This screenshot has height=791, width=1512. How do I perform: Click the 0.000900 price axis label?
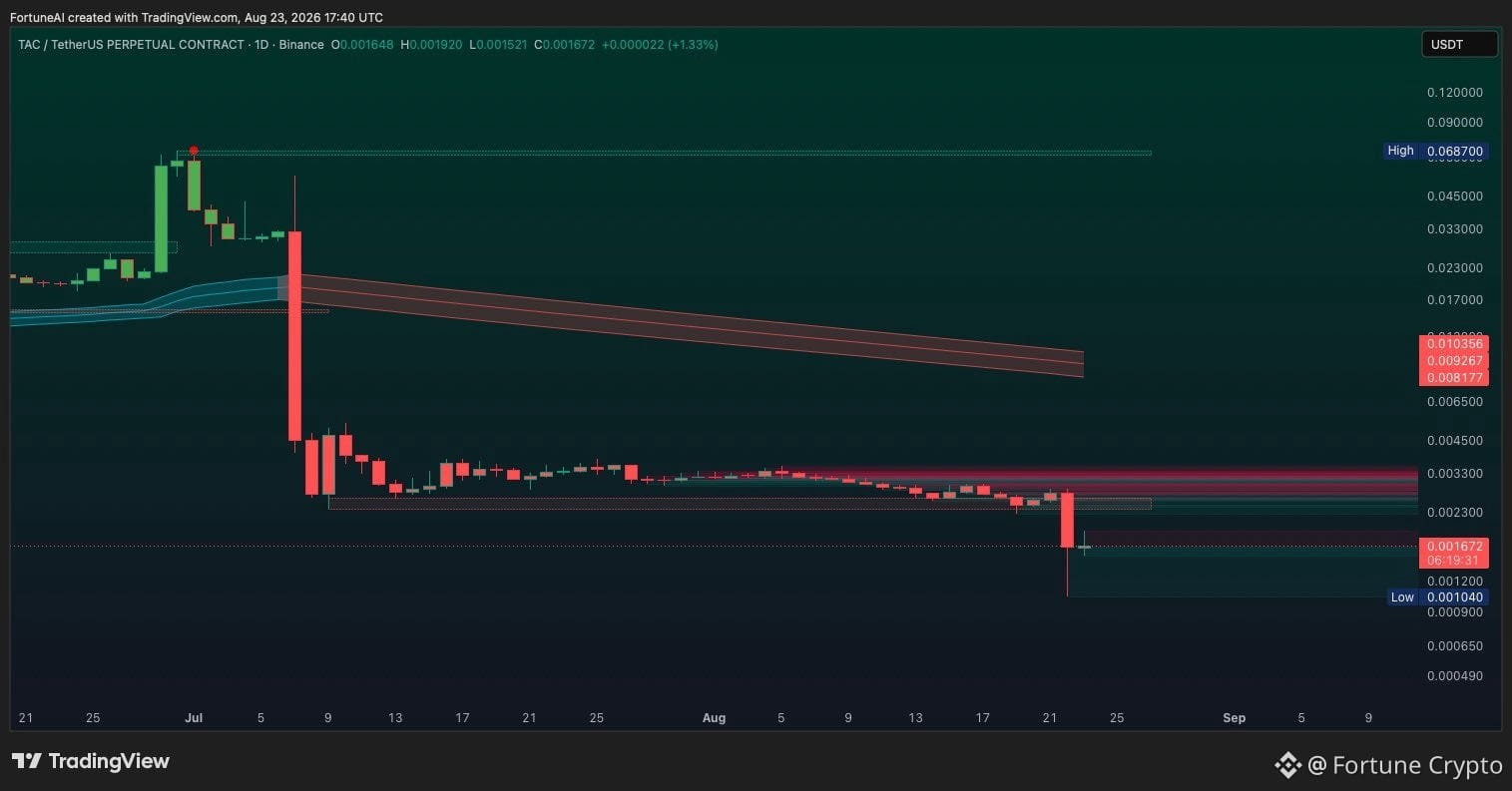pyautogui.click(x=1455, y=611)
